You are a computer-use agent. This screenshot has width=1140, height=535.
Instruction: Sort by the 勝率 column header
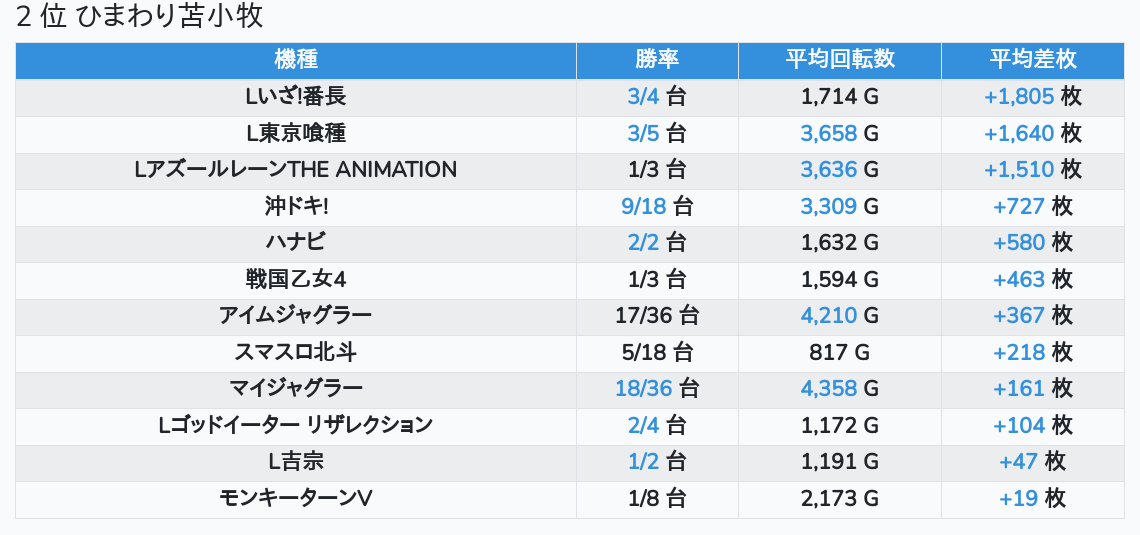pos(657,60)
